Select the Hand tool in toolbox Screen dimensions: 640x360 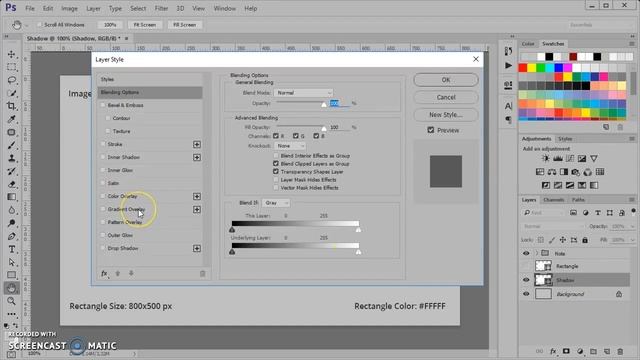(11, 288)
